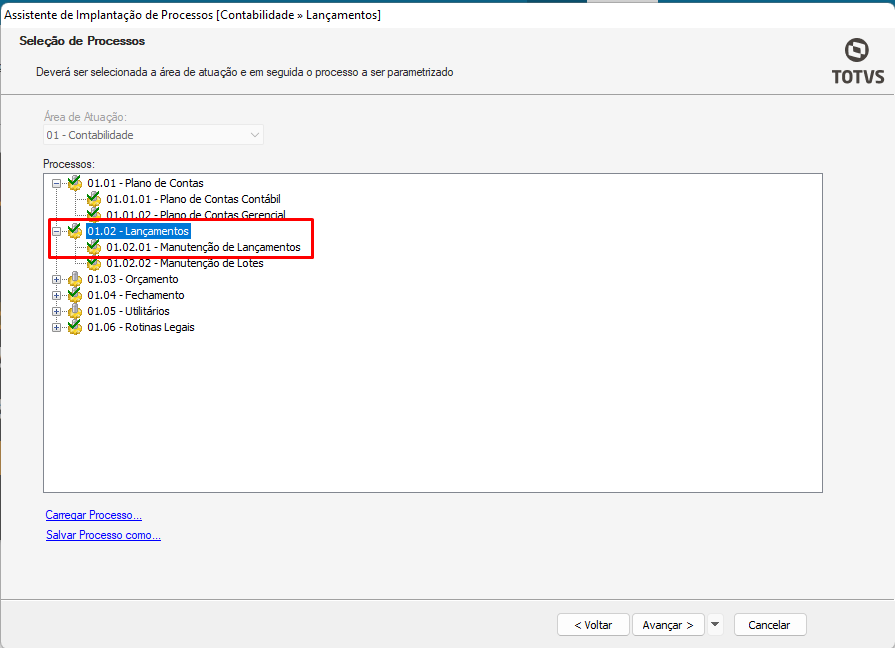Go back with the Voltar button

[593, 625]
